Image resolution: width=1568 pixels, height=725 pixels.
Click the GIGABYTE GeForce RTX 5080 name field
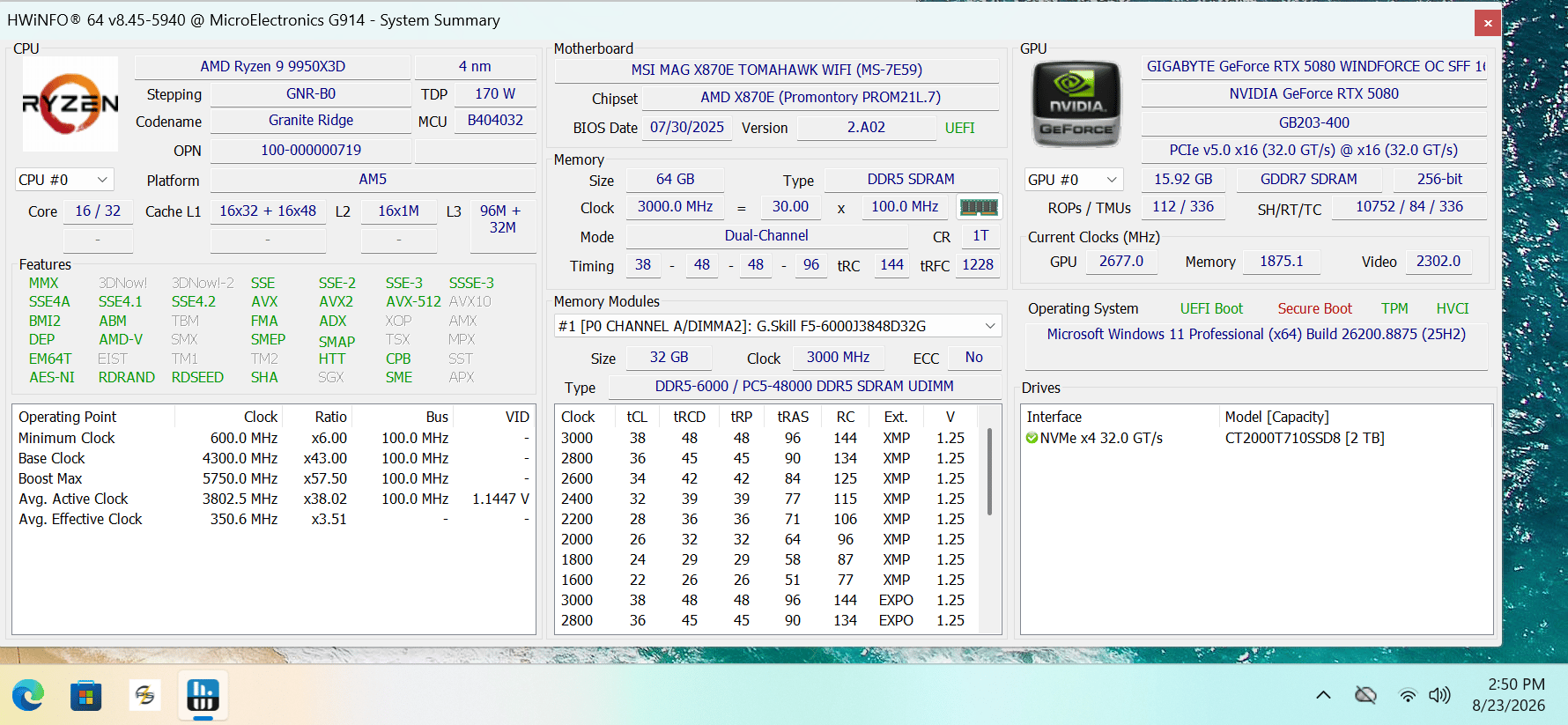point(1314,67)
